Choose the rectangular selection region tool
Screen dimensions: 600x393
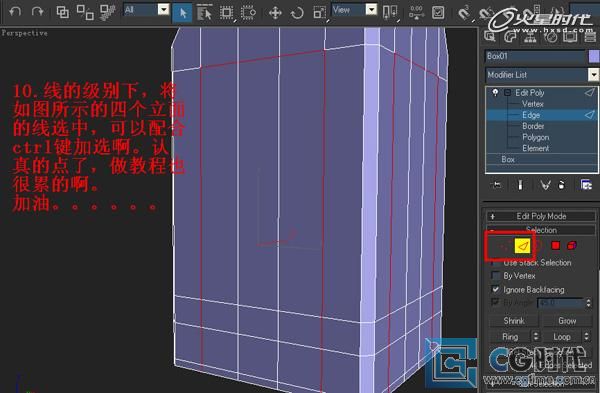point(227,13)
